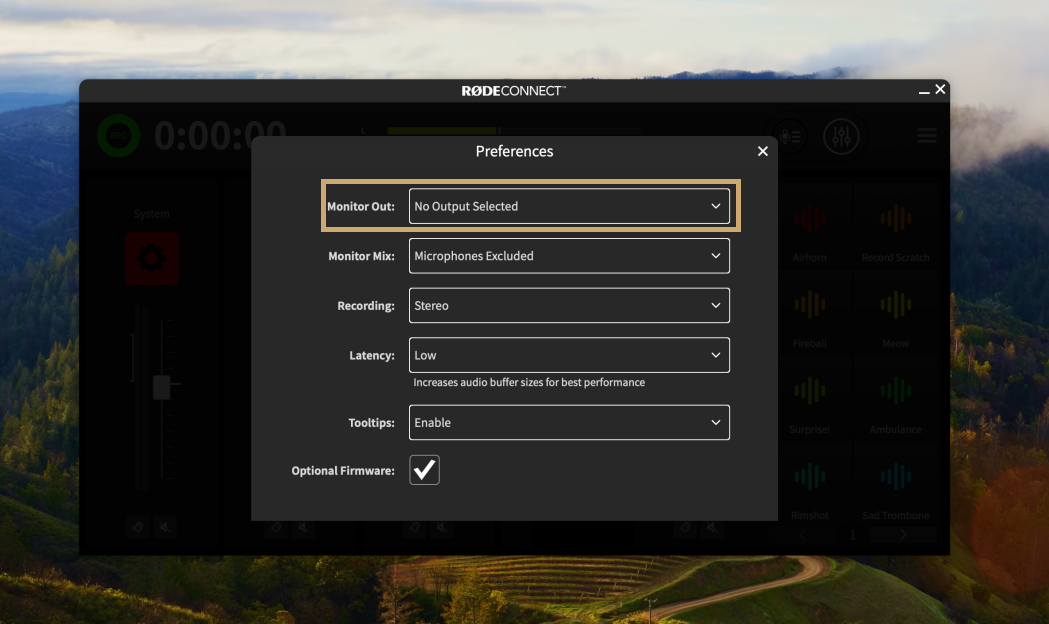This screenshot has width=1049, height=624.
Task: Open the mixer sliders icon in header
Action: click(841, 136)
